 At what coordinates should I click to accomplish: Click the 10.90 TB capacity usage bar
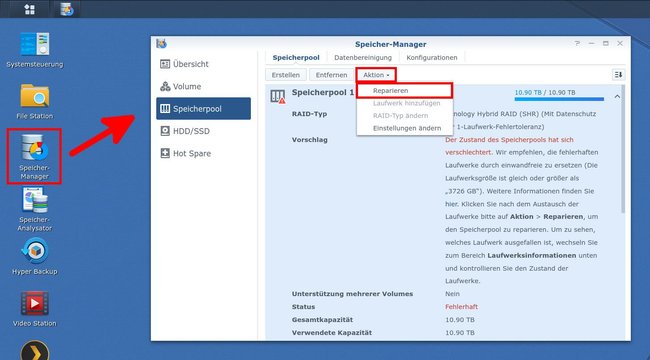[x=559, y=99]
